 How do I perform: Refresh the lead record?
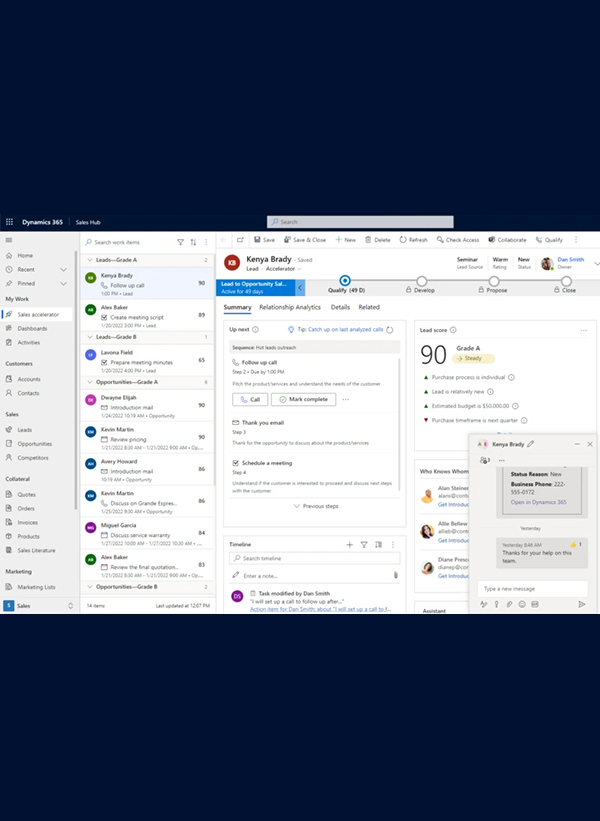pos(414,240)
